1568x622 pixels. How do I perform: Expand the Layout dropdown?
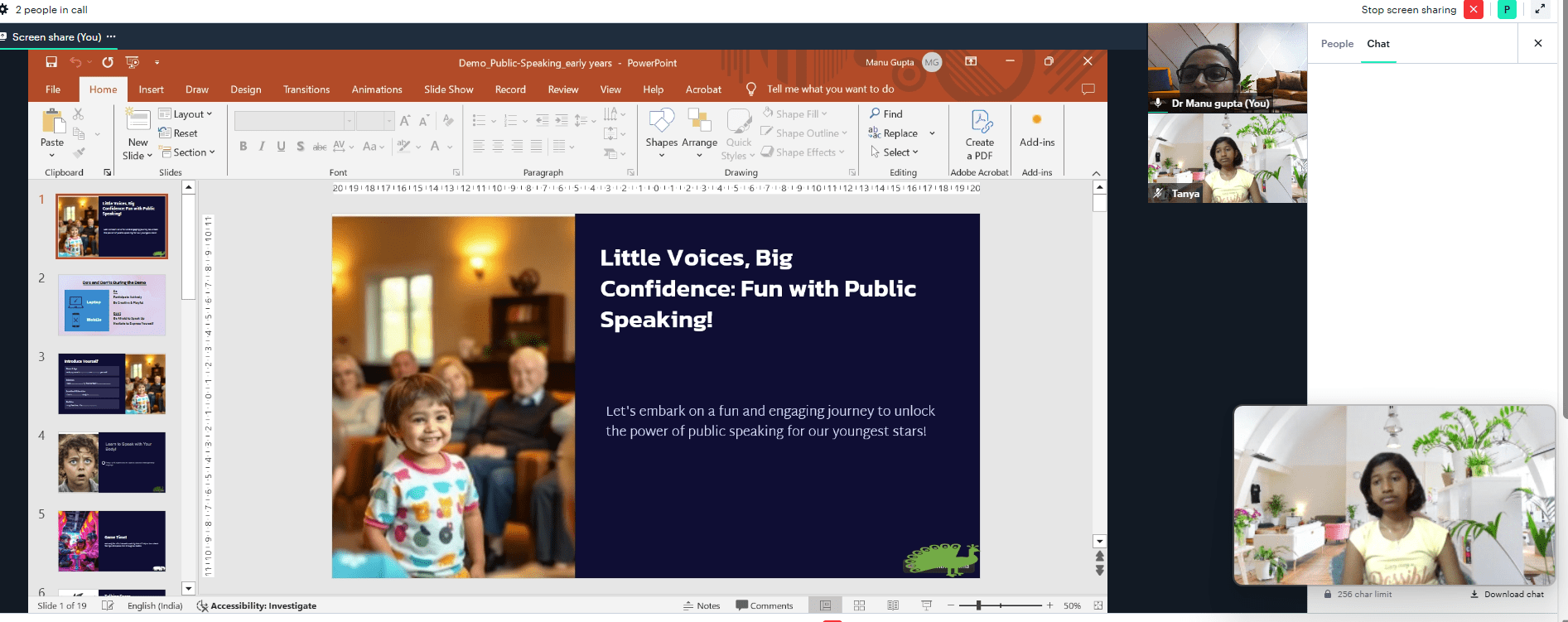click(x=186, y=114)
